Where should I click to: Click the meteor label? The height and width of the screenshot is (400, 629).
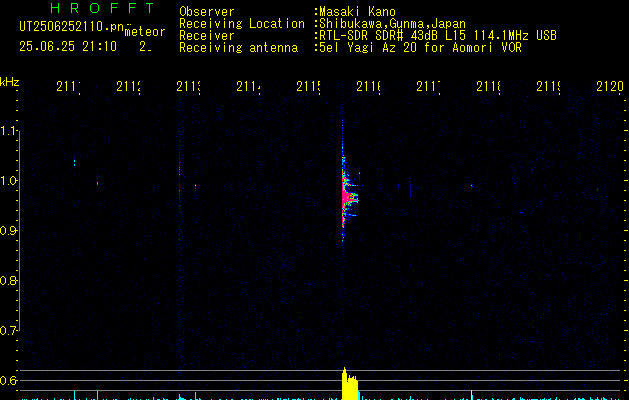(145, 32)
